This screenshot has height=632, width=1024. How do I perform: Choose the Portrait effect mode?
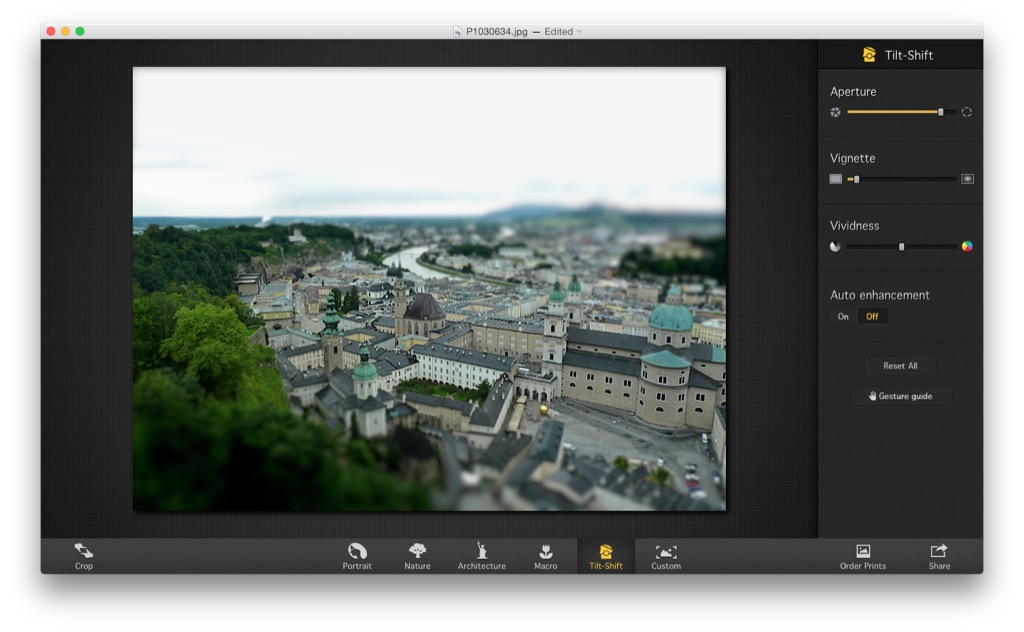click(357, 556)
